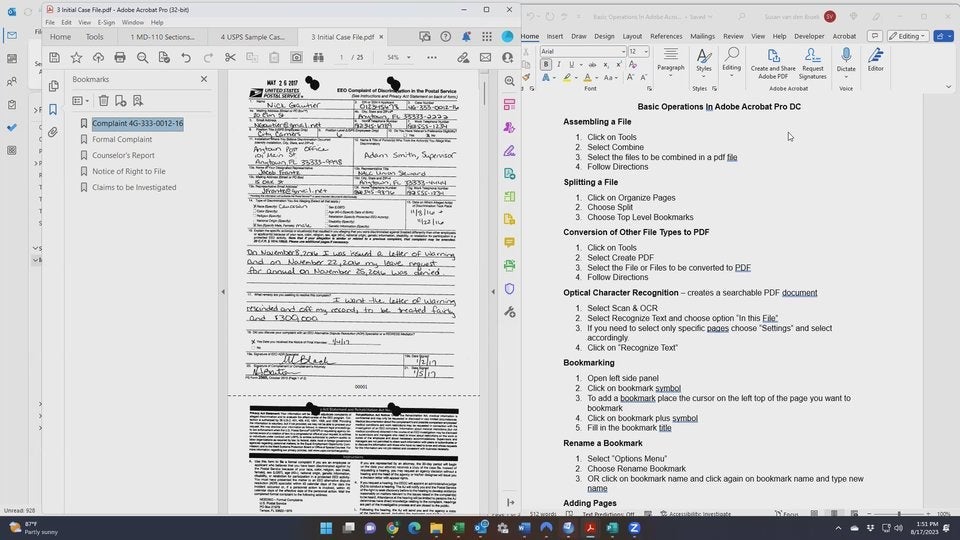Add a new bookmark with the plus icon
Image resolution: width=960 pixels, height=540 pixels.
click(x=121, y=100)
